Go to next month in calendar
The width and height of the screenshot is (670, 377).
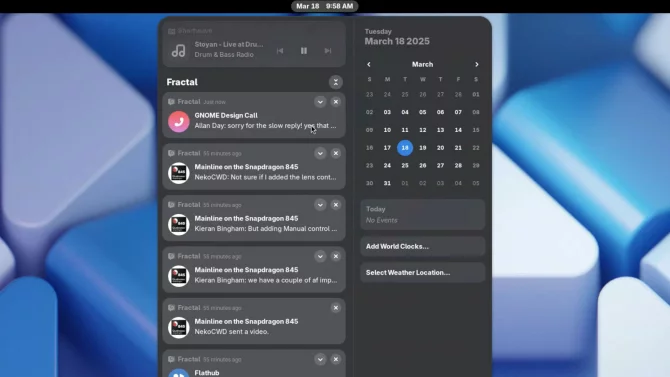point(477,65)
